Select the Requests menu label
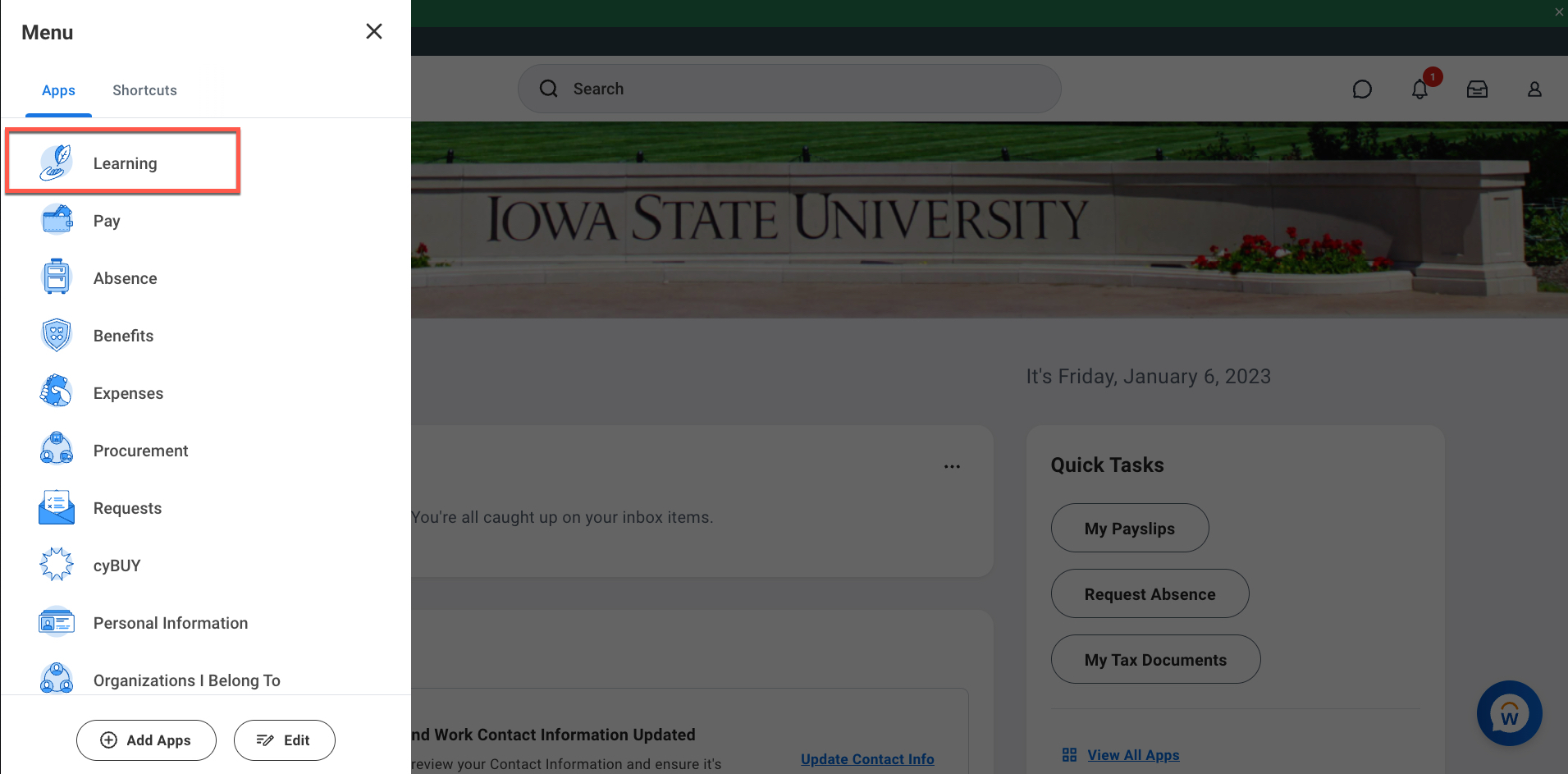The height and width of the screenshot is (774, 1568). (x=127, y=508)
